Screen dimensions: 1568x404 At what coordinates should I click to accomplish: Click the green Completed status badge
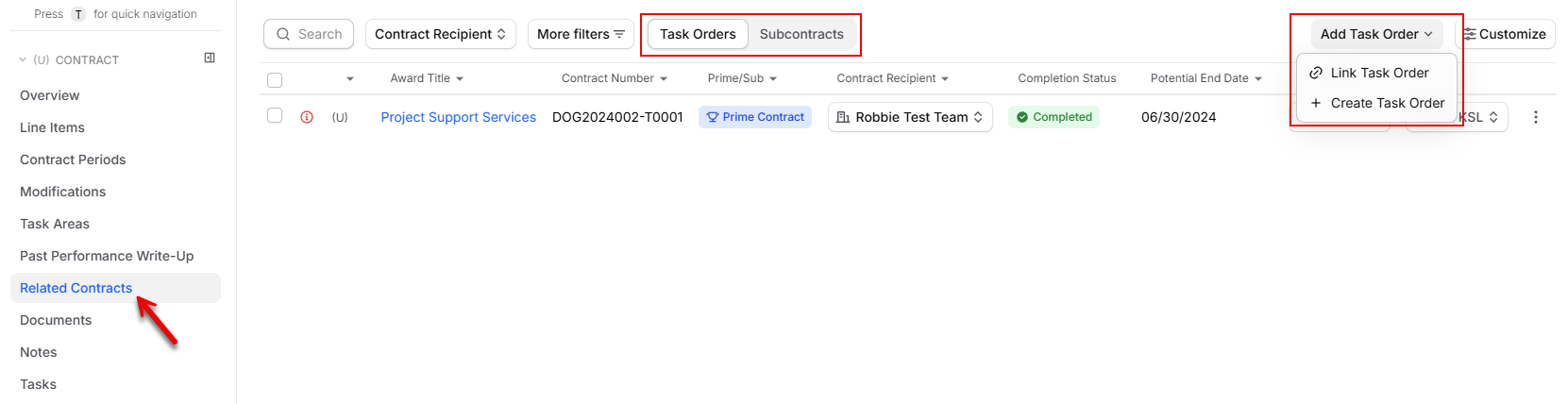pyautogui.click(x=1054, y=117)
